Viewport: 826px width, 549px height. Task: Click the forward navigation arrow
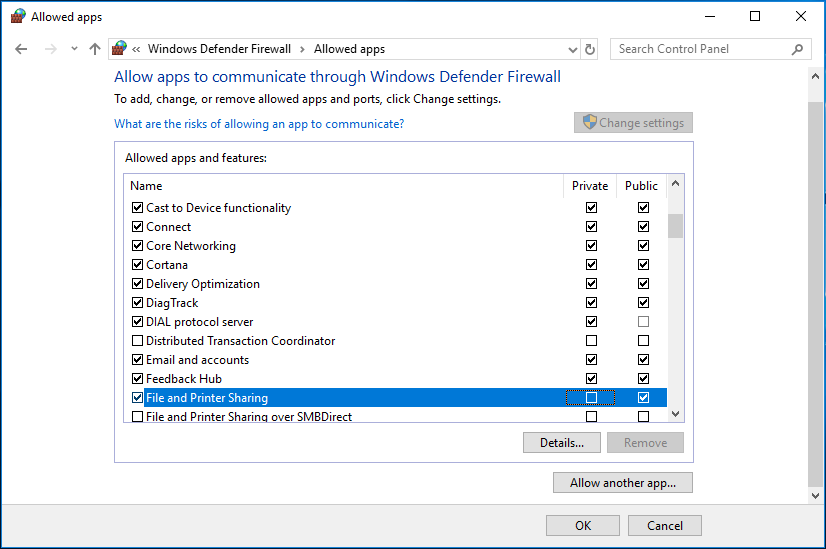(51, 49)
